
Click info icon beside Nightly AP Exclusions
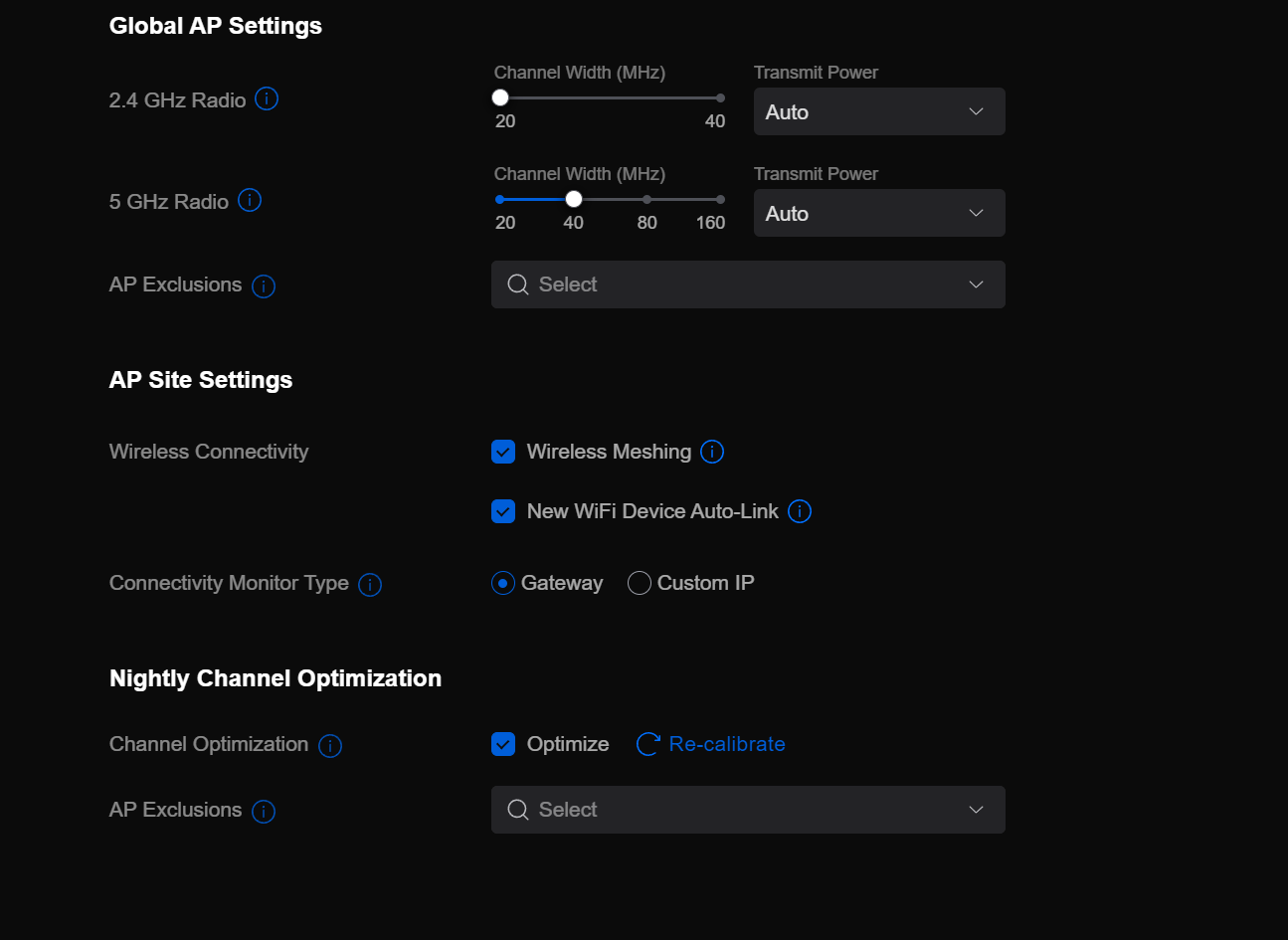tap(264, 812)
